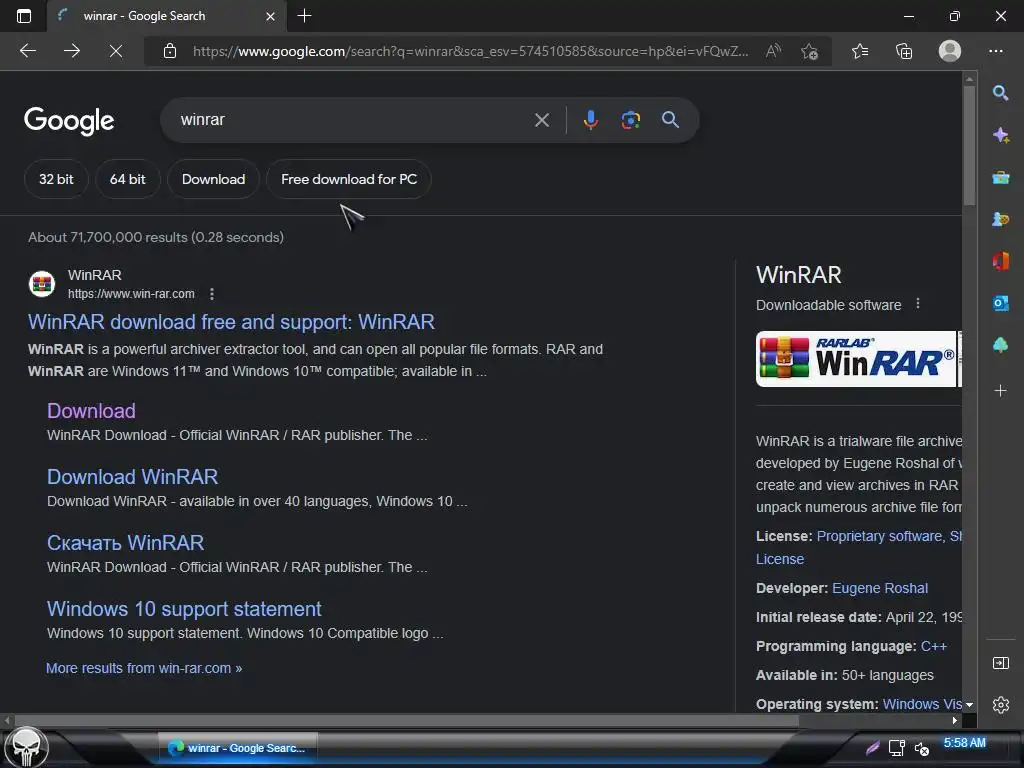Apply the Download filter chip
This screenshot has width=1024, height=768.
pos(214,179)
